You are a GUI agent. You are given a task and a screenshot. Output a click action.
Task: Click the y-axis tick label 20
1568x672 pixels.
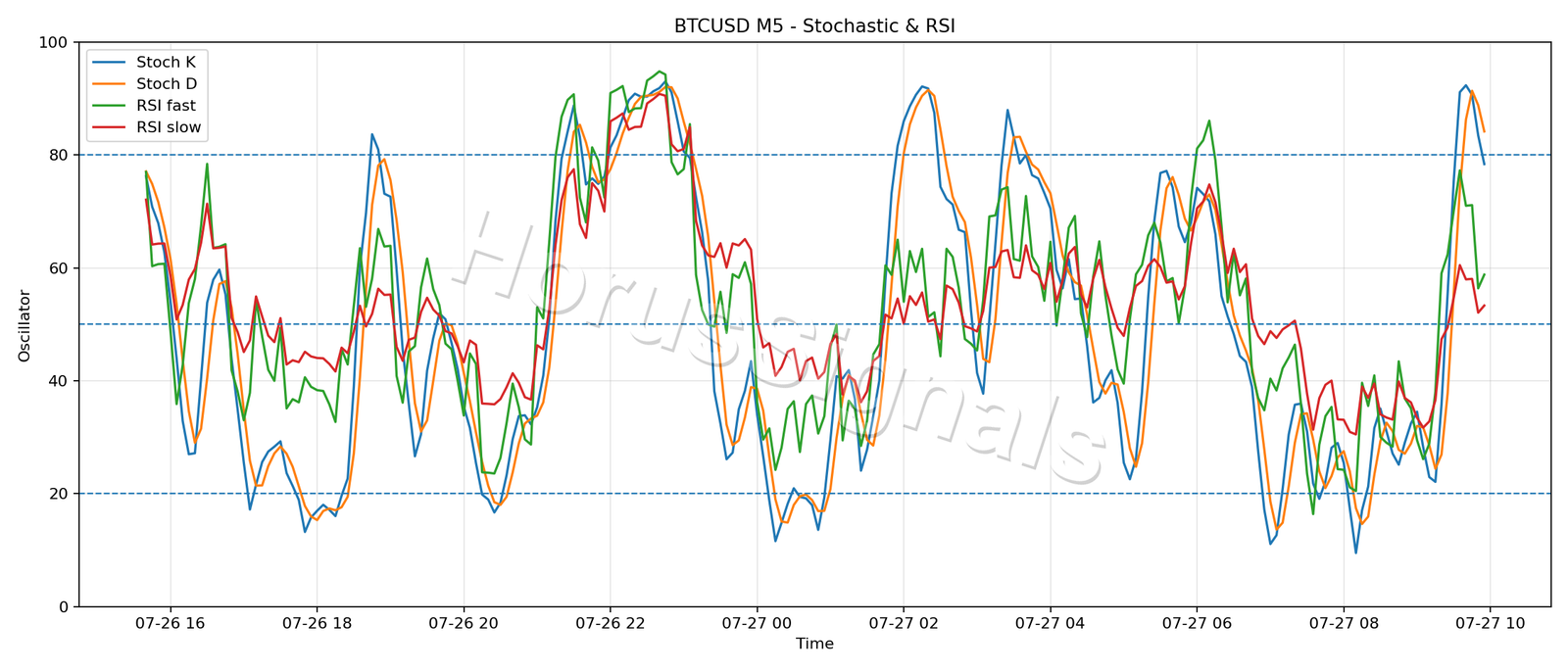tap(58, 494)
